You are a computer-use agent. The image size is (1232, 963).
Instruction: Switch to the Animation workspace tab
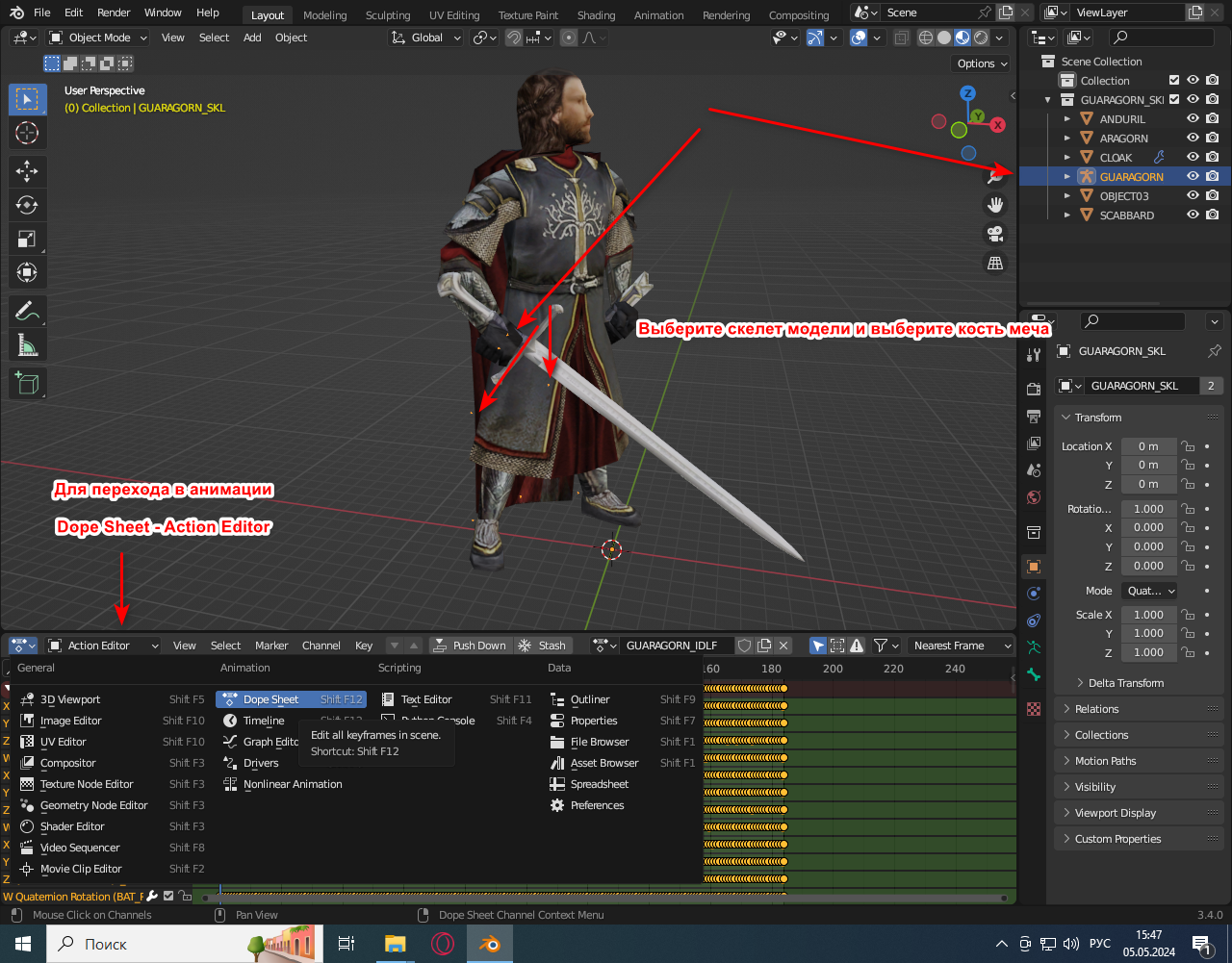click(x=659, y=15)
